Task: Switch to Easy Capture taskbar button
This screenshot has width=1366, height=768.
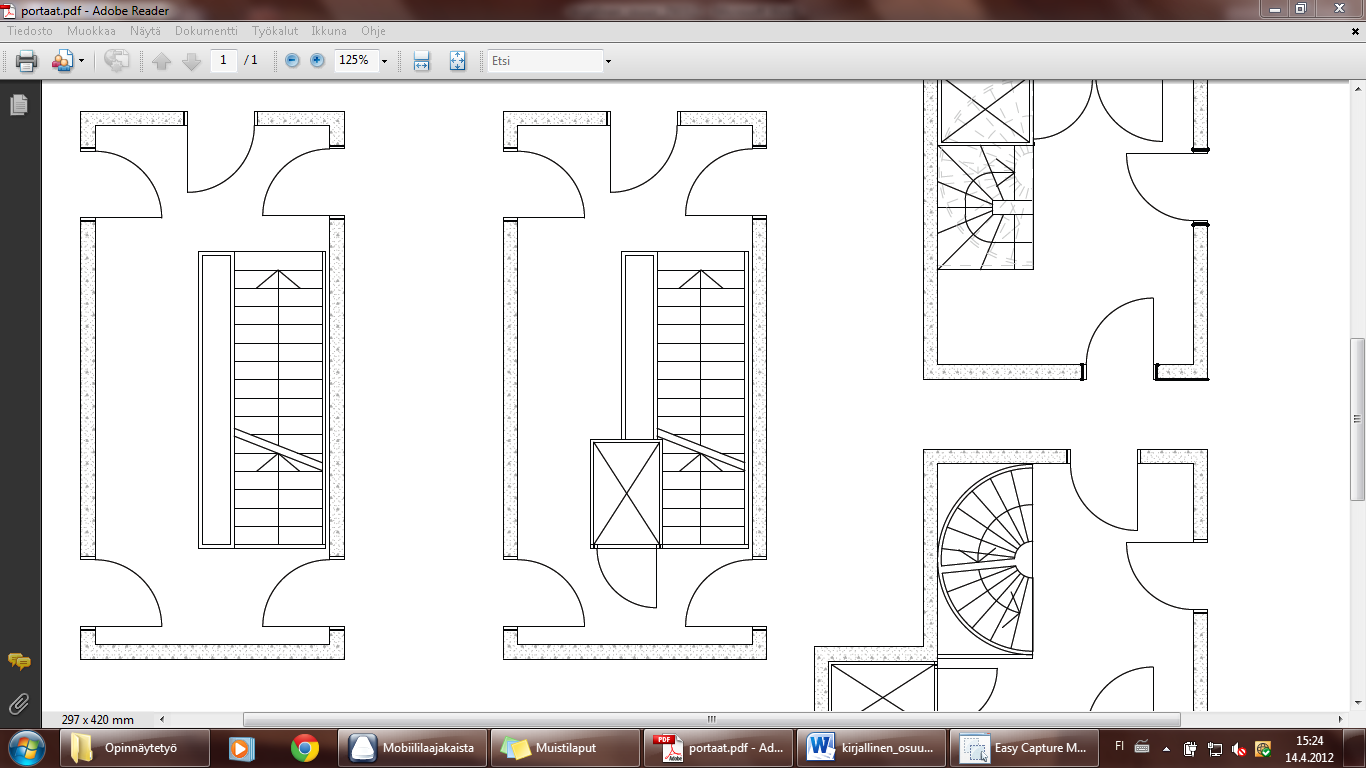Action: [1024, 747]
